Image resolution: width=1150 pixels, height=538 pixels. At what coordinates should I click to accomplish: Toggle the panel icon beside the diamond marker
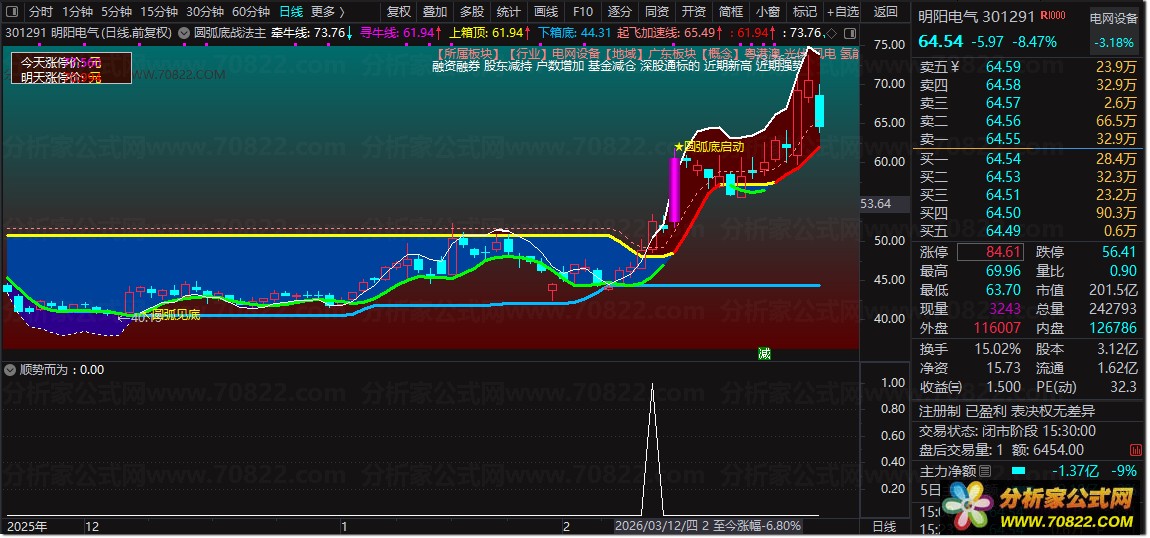point(851,33)
